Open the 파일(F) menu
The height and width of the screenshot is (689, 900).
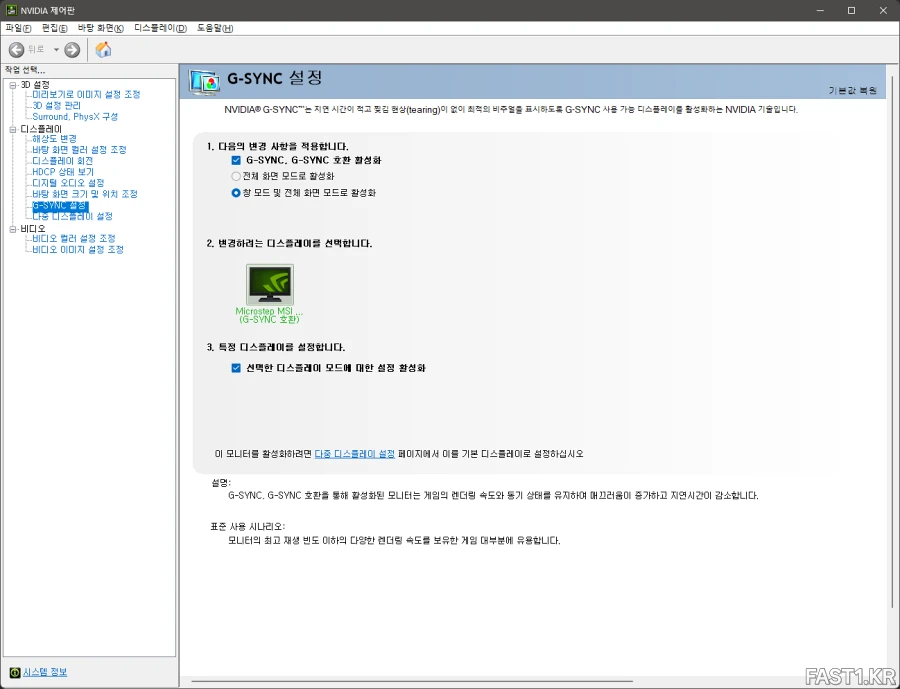coord(18,28)
